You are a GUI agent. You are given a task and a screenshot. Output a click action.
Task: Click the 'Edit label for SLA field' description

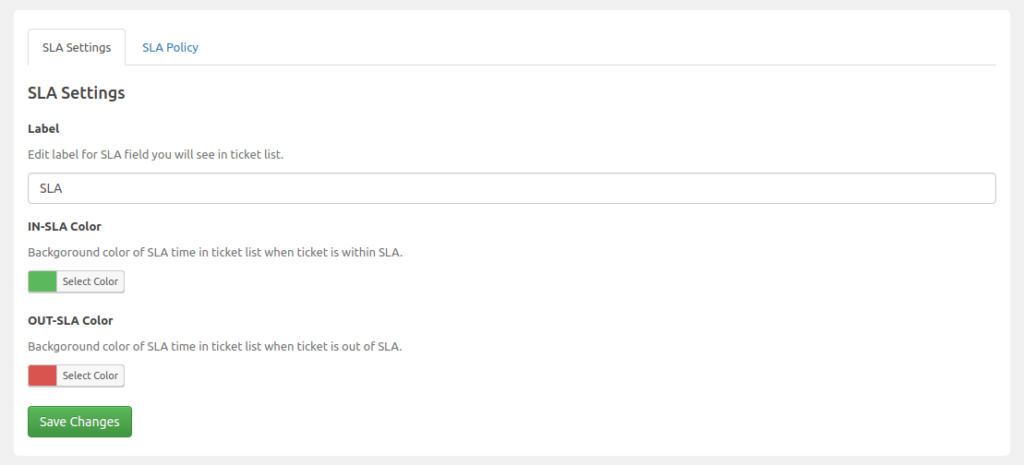pyautogui.click(x=156, y=154)
